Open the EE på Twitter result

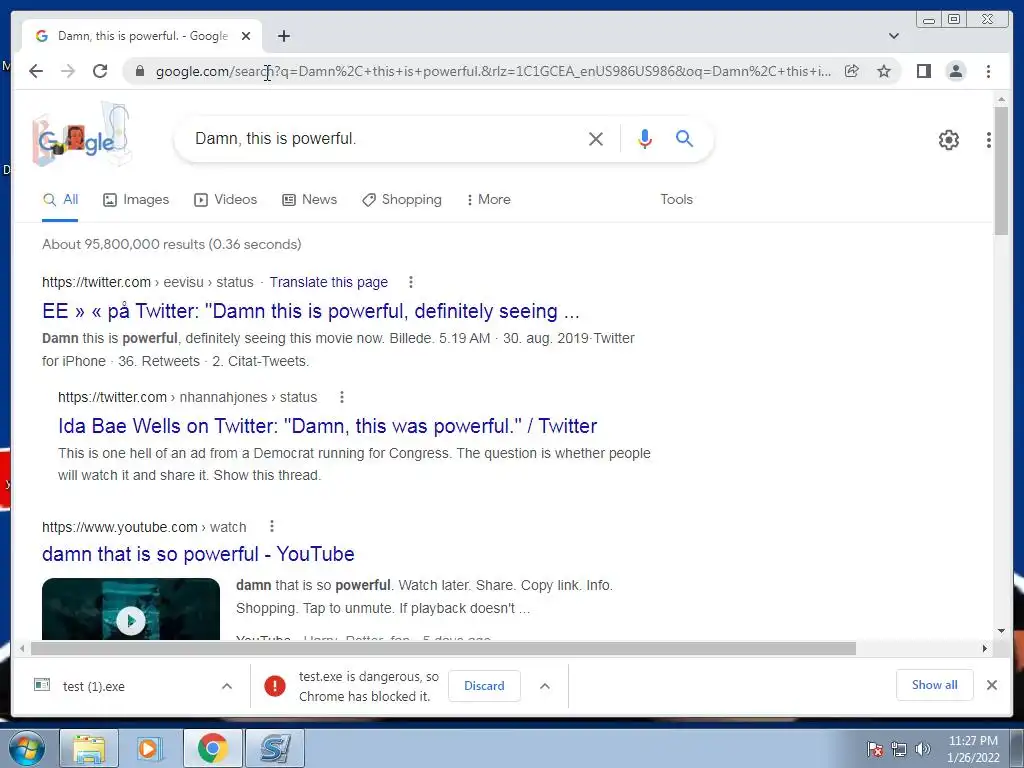311,312
